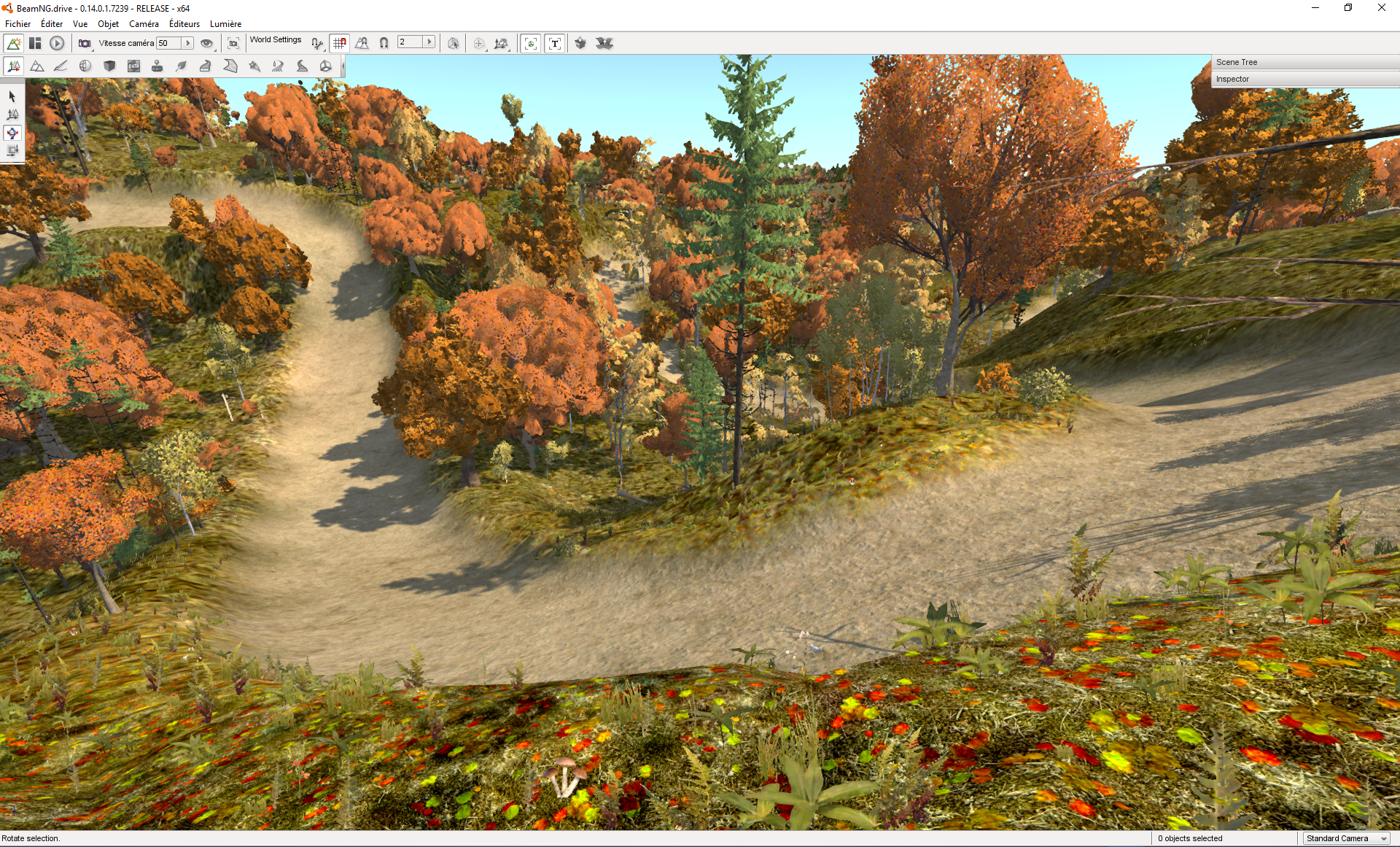Select the Decal Road Editor icon
The height and width of the screenshot is (847, 1400).
[302, 66]
